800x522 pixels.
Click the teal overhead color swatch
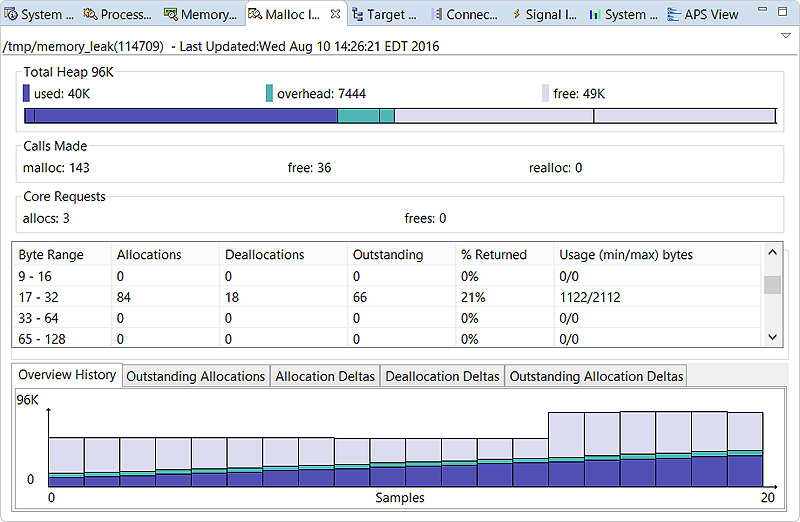coord(269,93)
